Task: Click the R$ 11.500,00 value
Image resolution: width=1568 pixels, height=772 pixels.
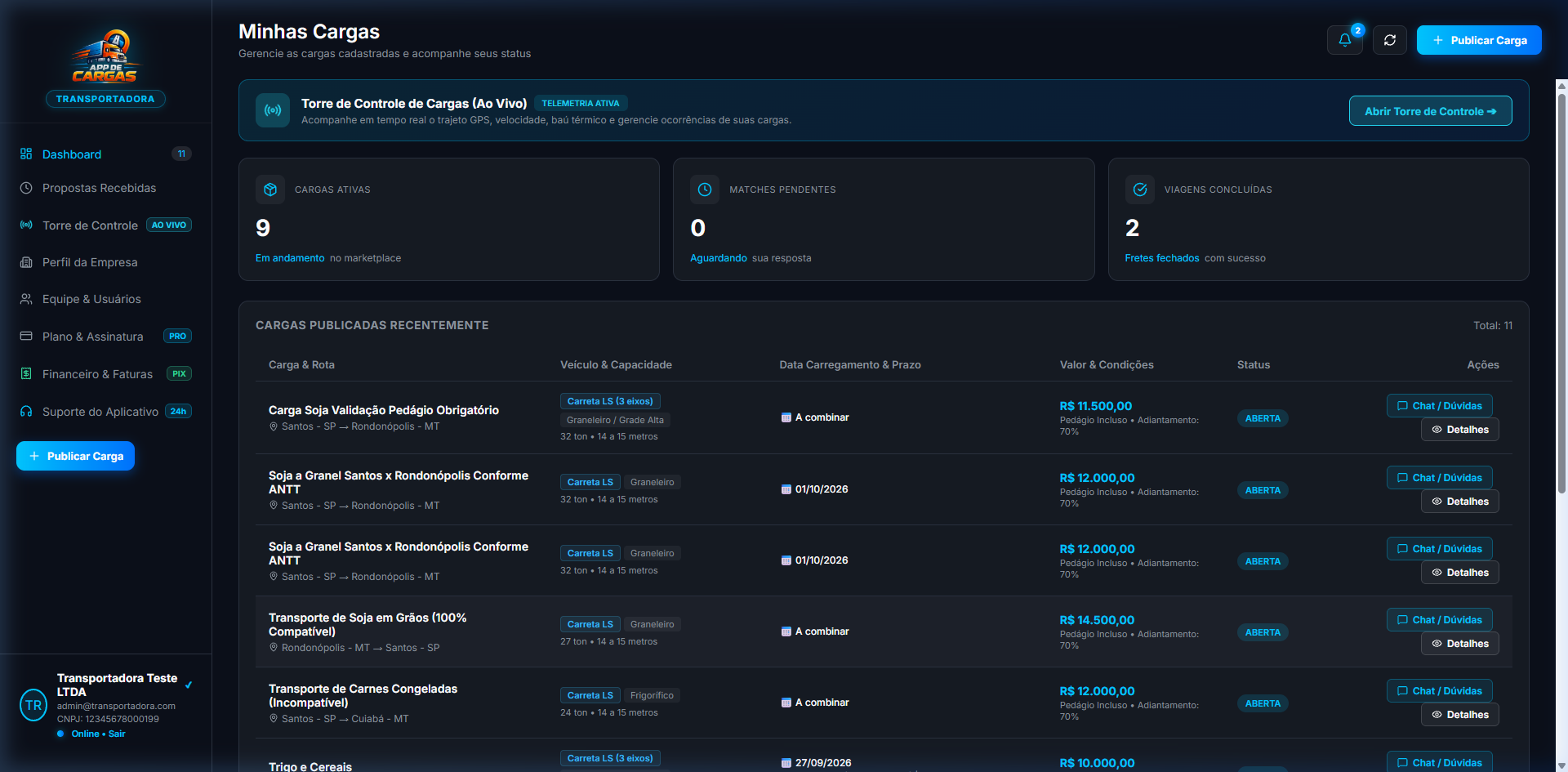Action: coord(1095,406)
